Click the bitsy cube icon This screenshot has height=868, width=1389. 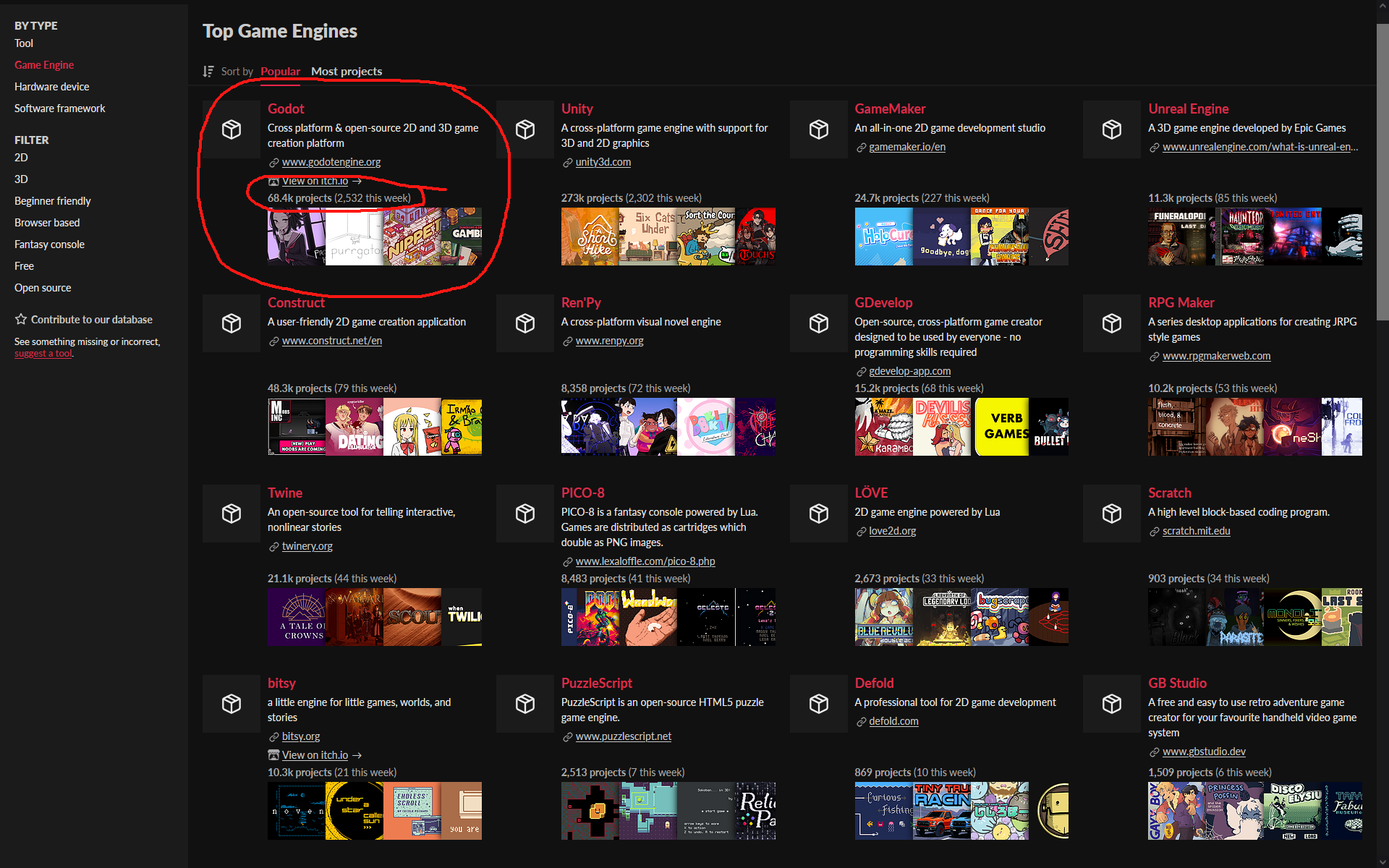tap(231, 704)
